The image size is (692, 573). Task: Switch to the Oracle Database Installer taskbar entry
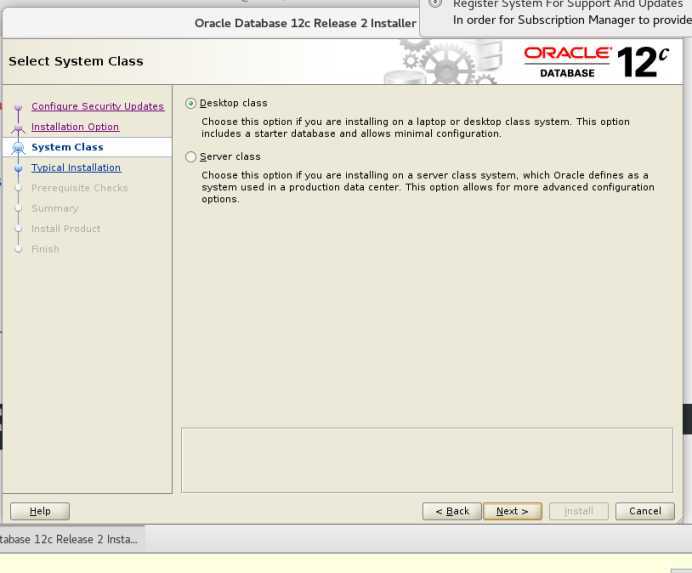tap(71, 539)
